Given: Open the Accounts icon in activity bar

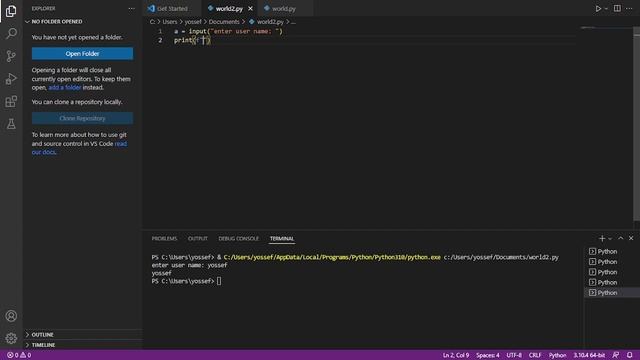Looking at the screenshot, I should (x=11, y=316).
